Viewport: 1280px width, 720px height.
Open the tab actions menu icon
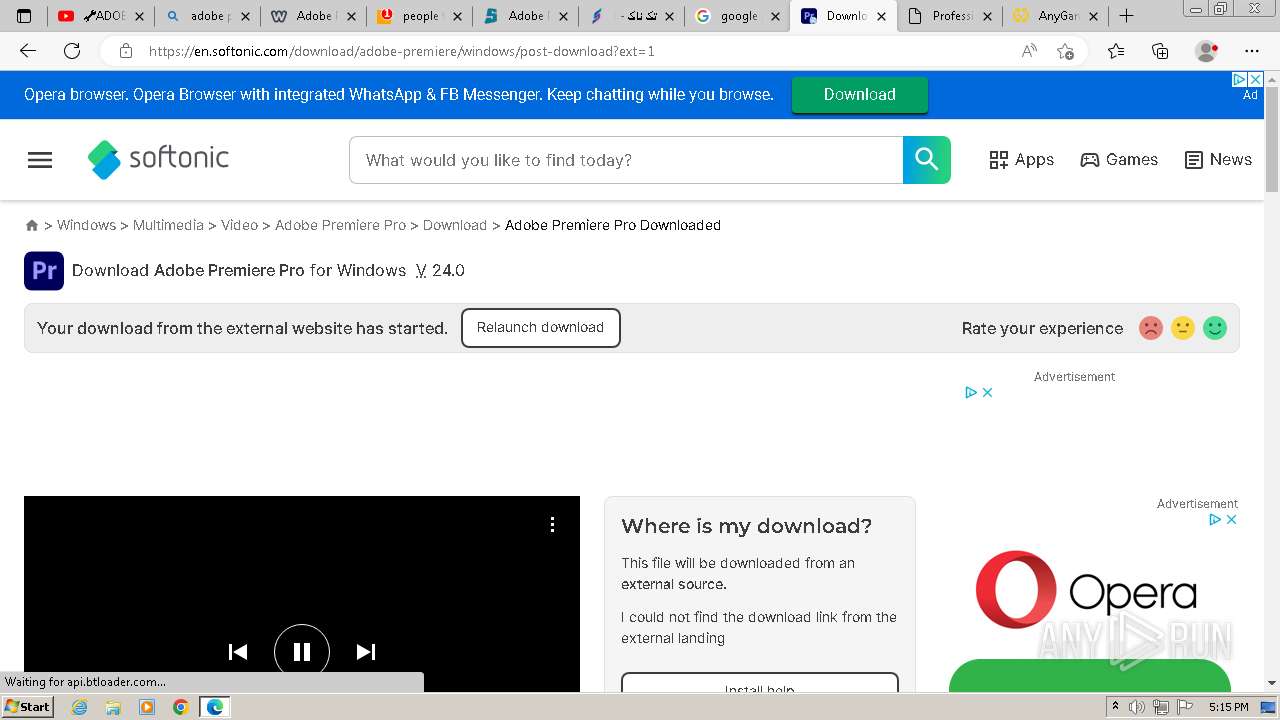pos(24,16)
